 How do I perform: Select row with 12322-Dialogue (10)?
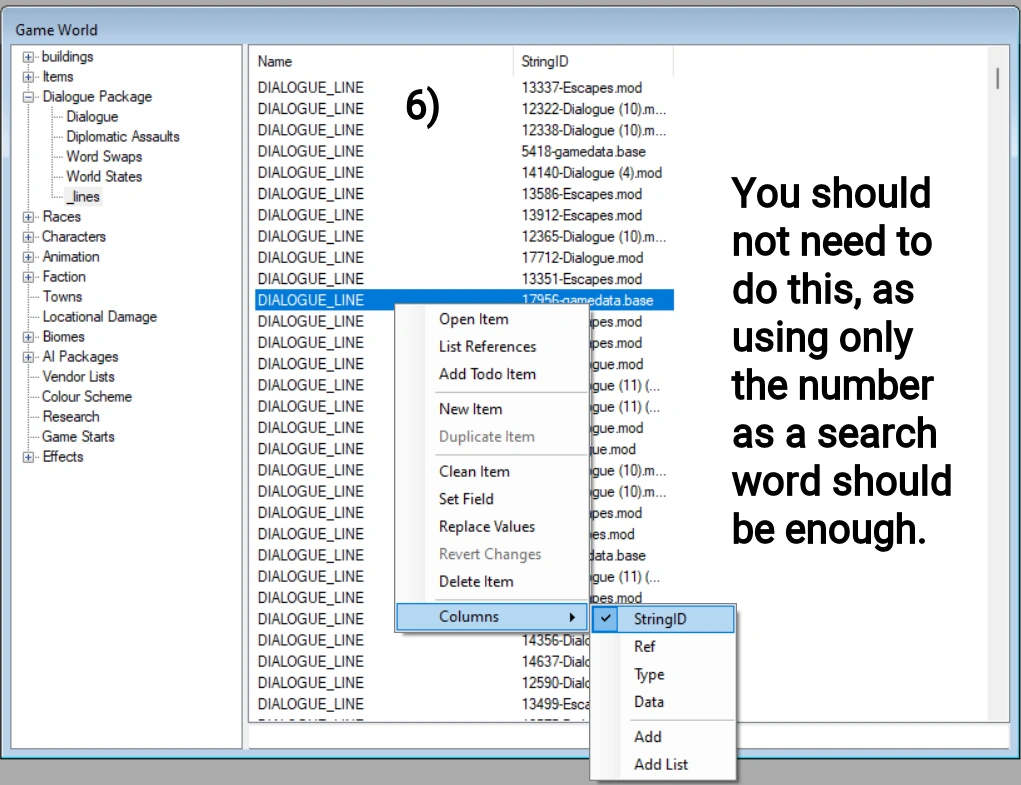pyautogui.click(x=464, y=109)
